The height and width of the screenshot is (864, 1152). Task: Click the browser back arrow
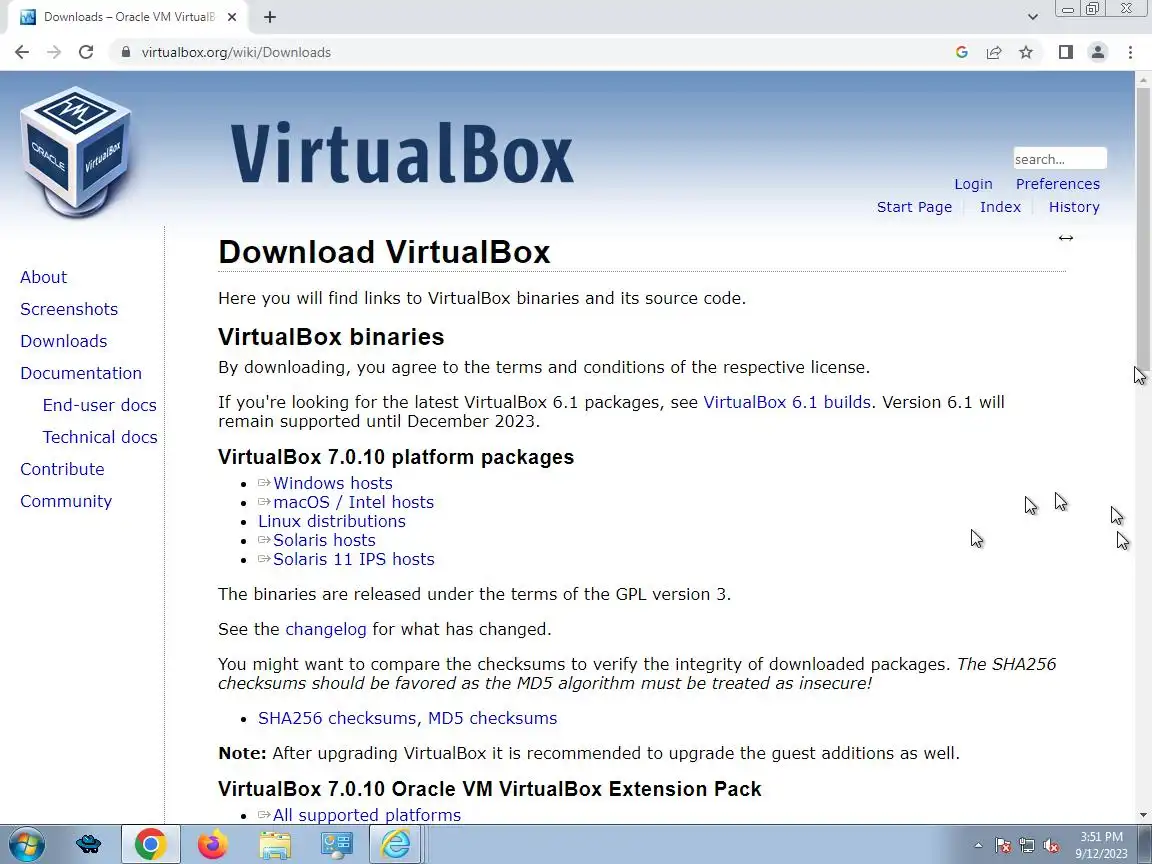tap(22, 52)
